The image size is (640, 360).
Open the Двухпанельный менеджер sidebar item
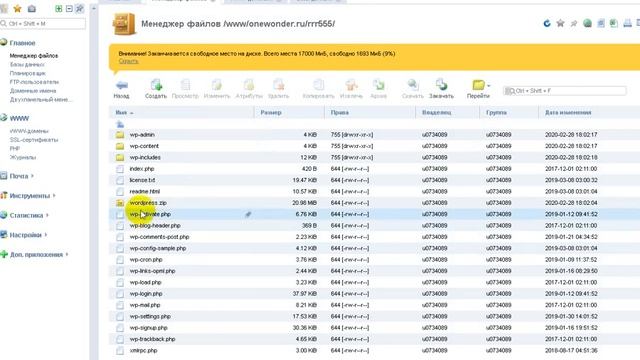41,100
